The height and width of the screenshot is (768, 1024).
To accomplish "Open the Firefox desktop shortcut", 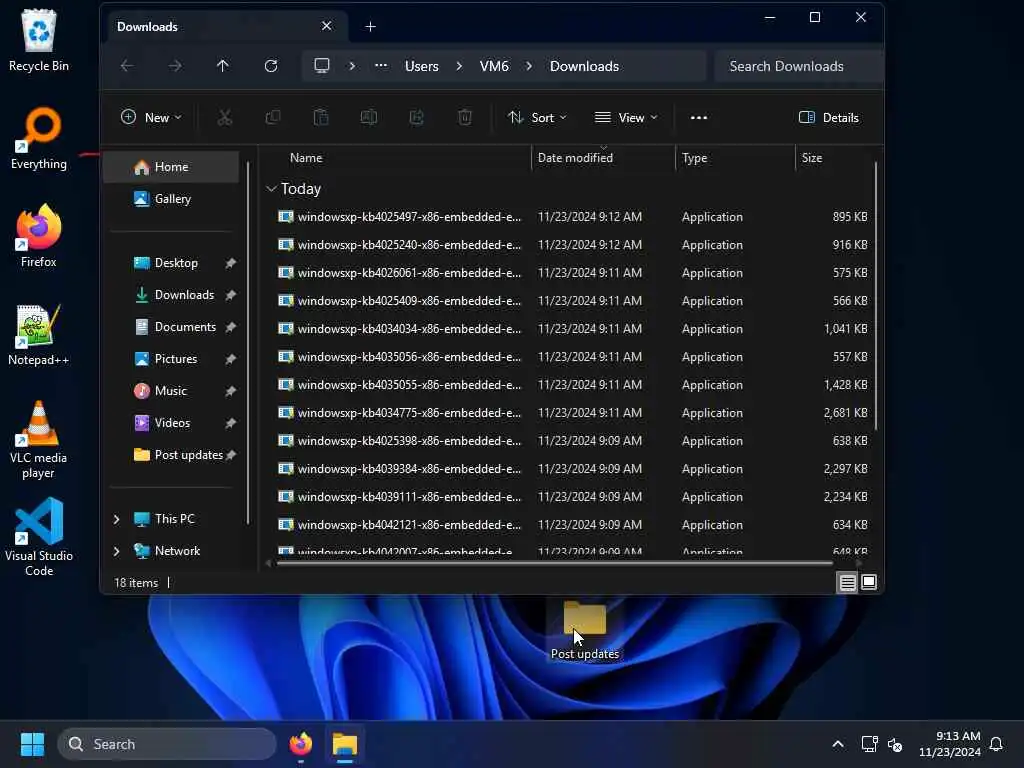I will tap(39, 236).
